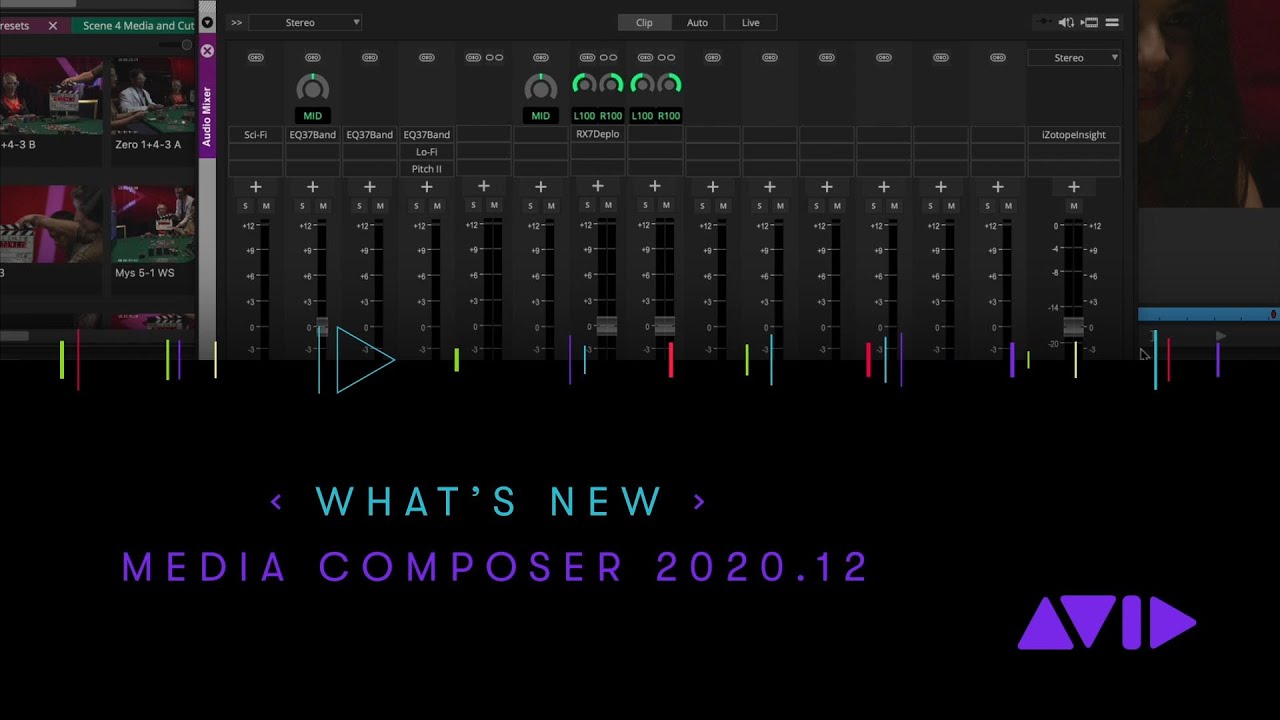Screen dimensions: 1280x720
Task: Click the link icon atop the Sci-Fi strip
Action: [x=255, y=58]
